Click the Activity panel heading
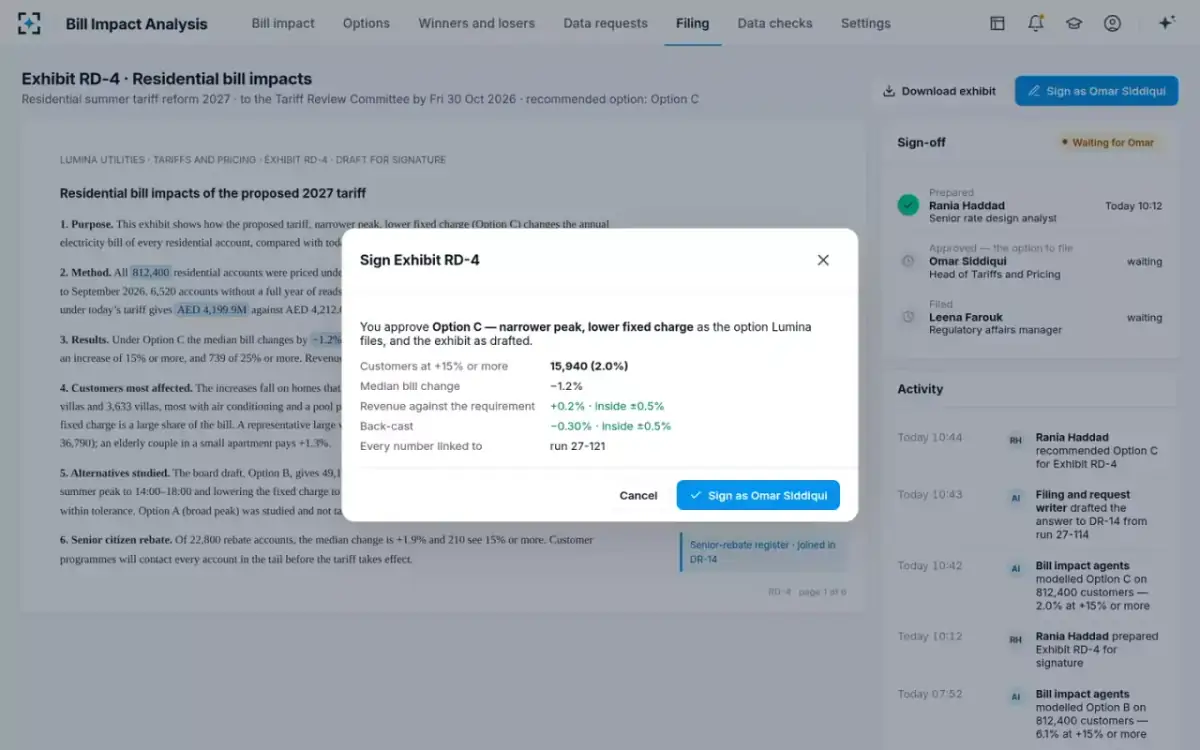The width and height of the screenshot is (1200, 750). tap(920, 389)
